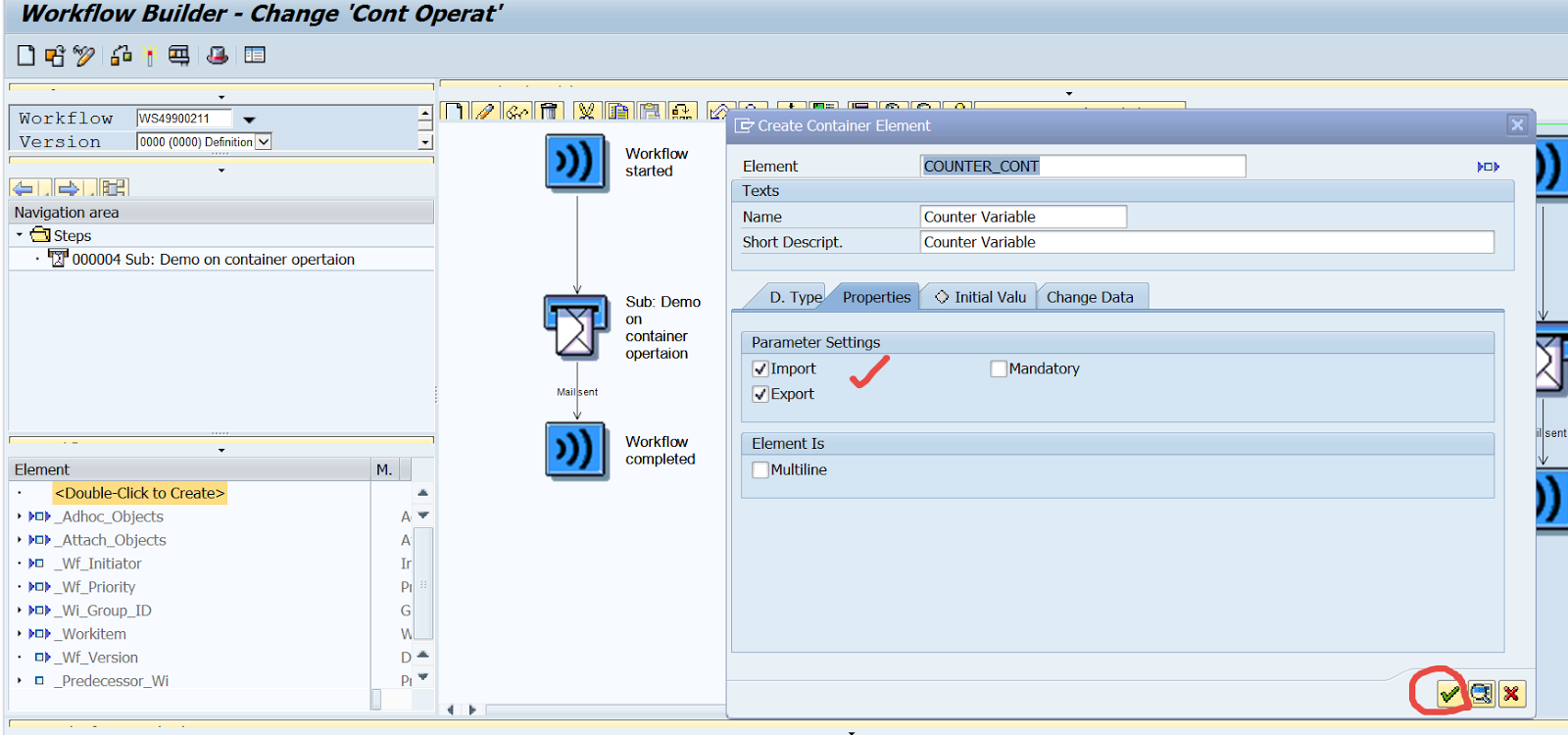
Task: Expand the _Workitem element
Action: [x=19, y=634]
